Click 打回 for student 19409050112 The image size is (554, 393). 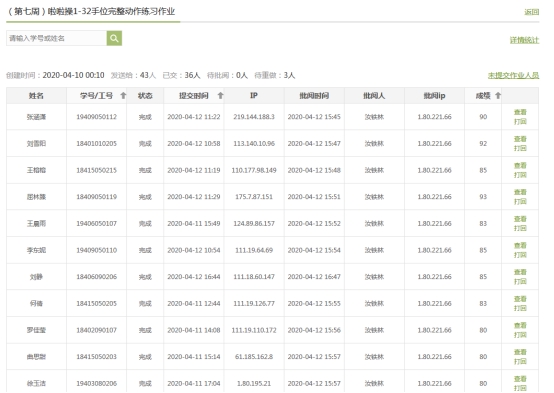coord(520,121)
